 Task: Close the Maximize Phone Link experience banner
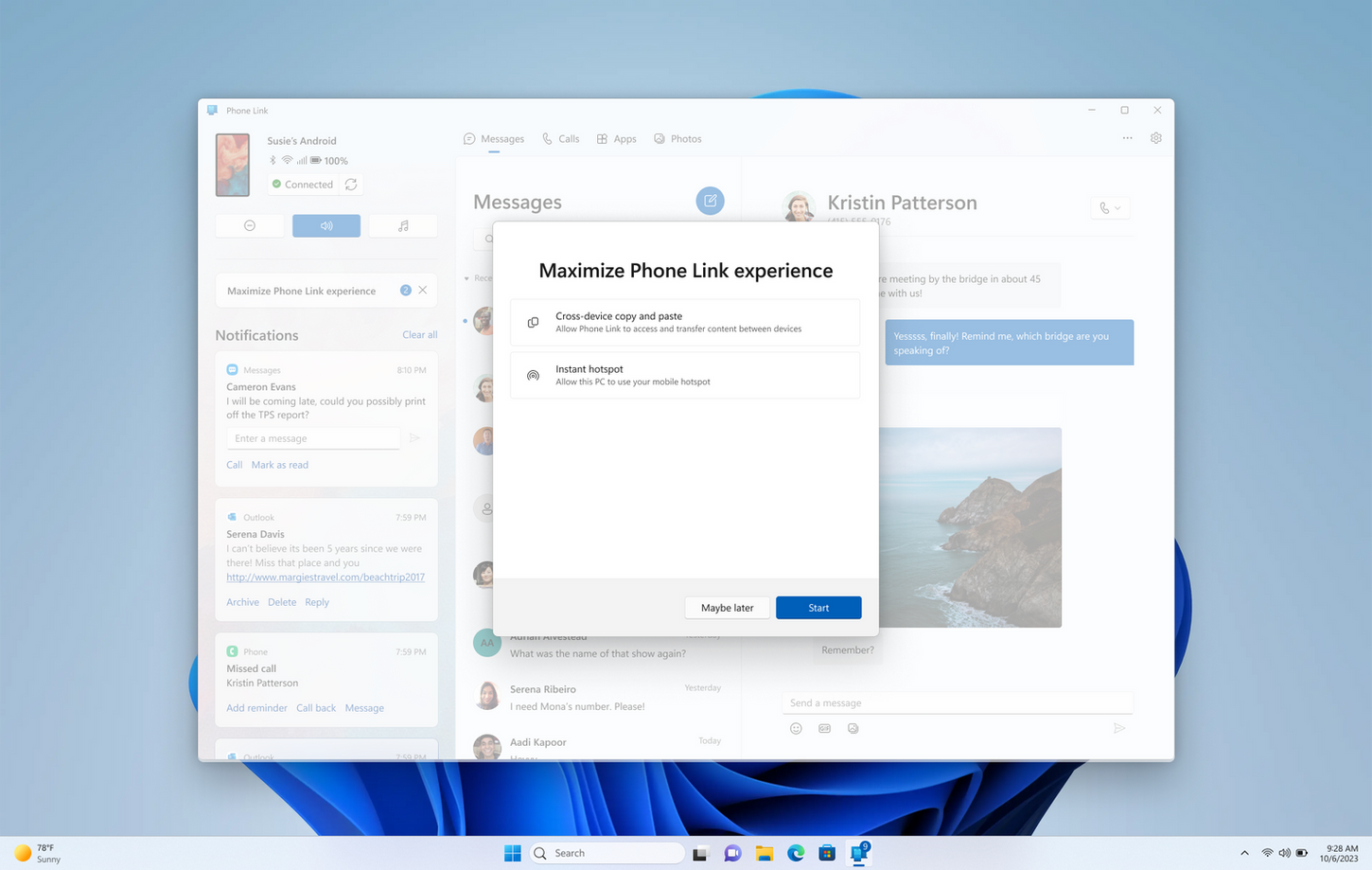pos(423,291)
